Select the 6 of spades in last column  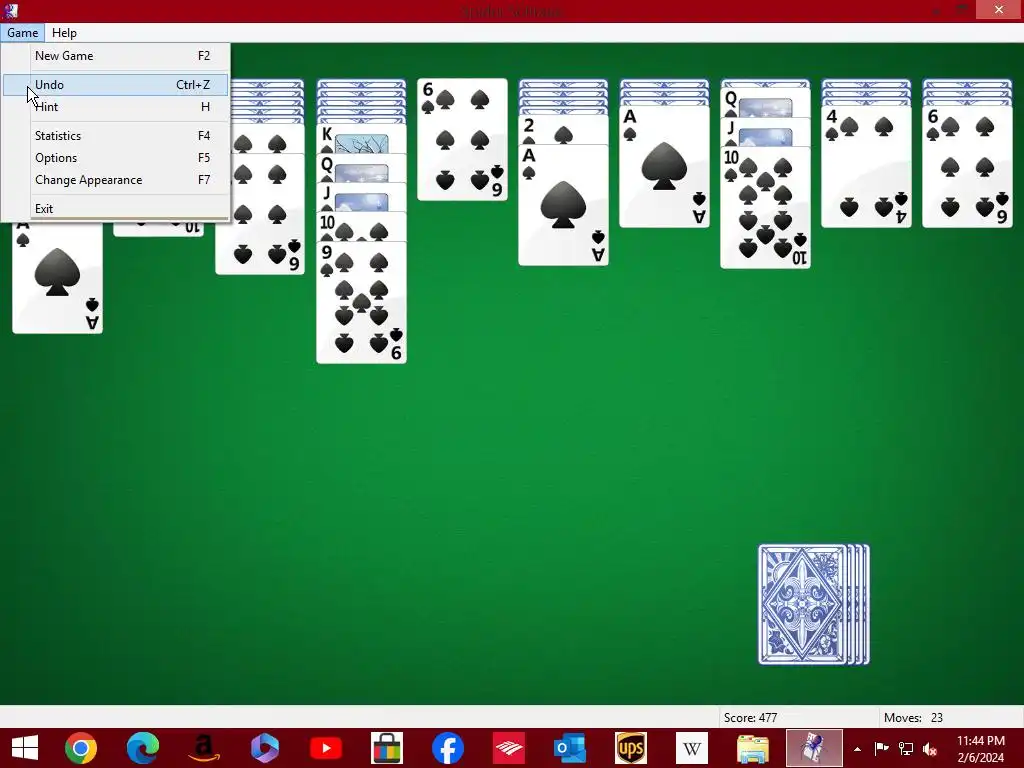[967, 167]
